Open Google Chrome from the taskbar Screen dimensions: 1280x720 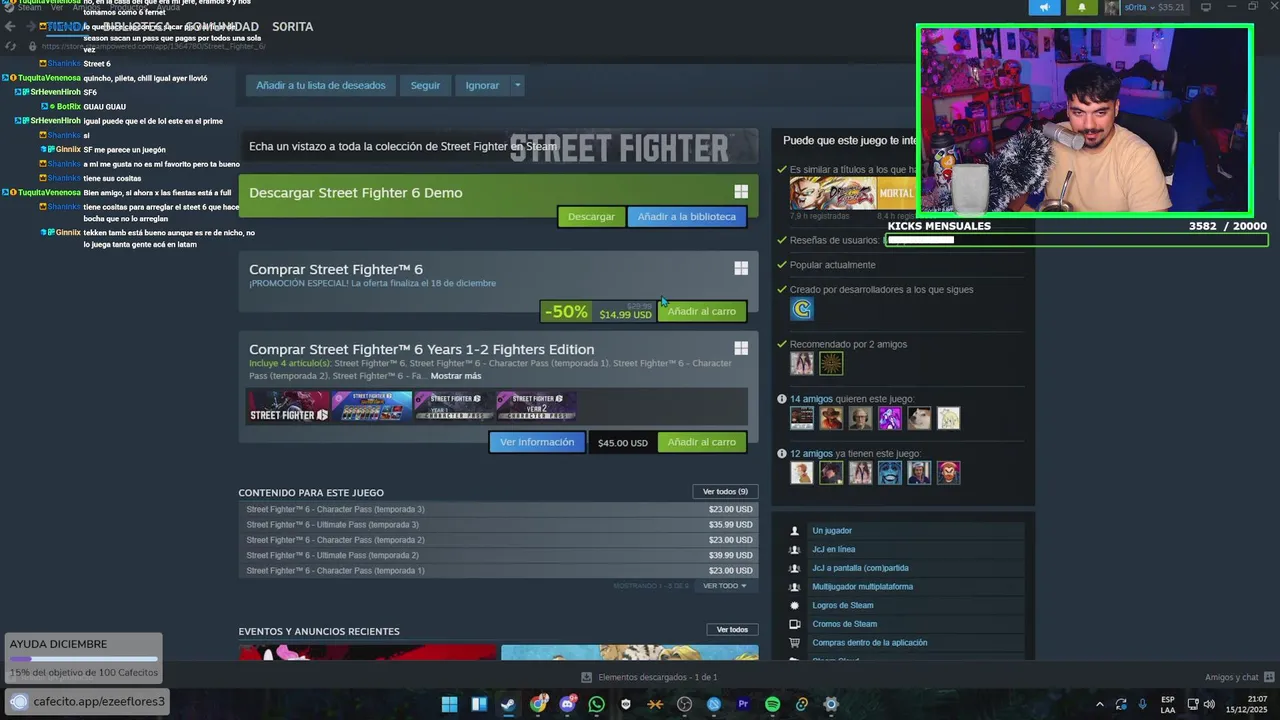[x=538, y=704]
